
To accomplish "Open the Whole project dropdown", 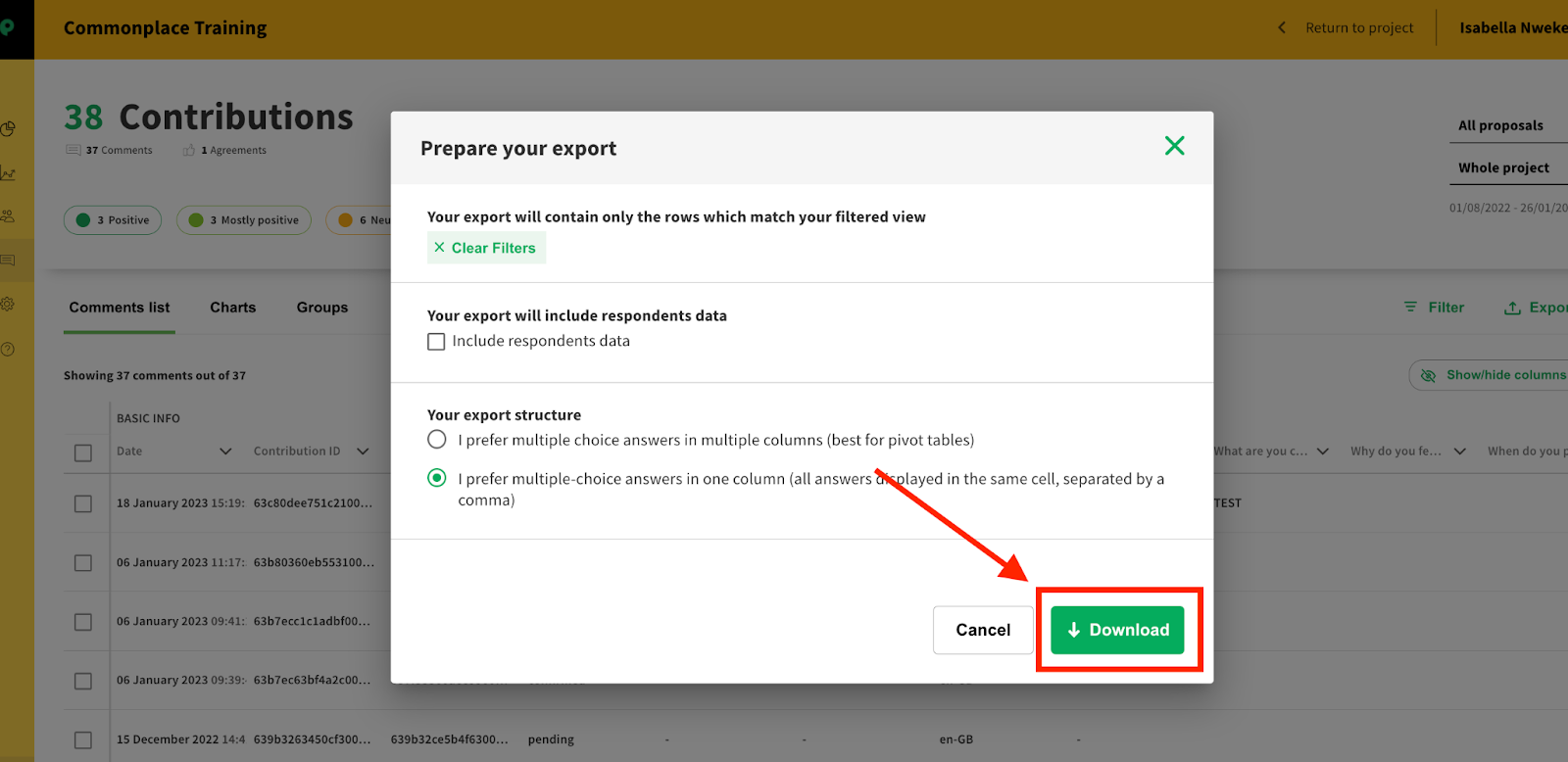I will click(1508, 167).
